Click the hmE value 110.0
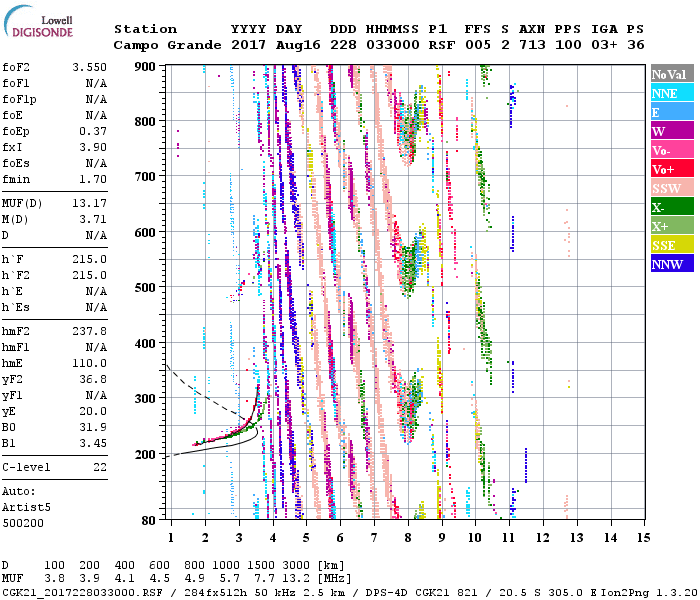700x600 pixels. 89,363
